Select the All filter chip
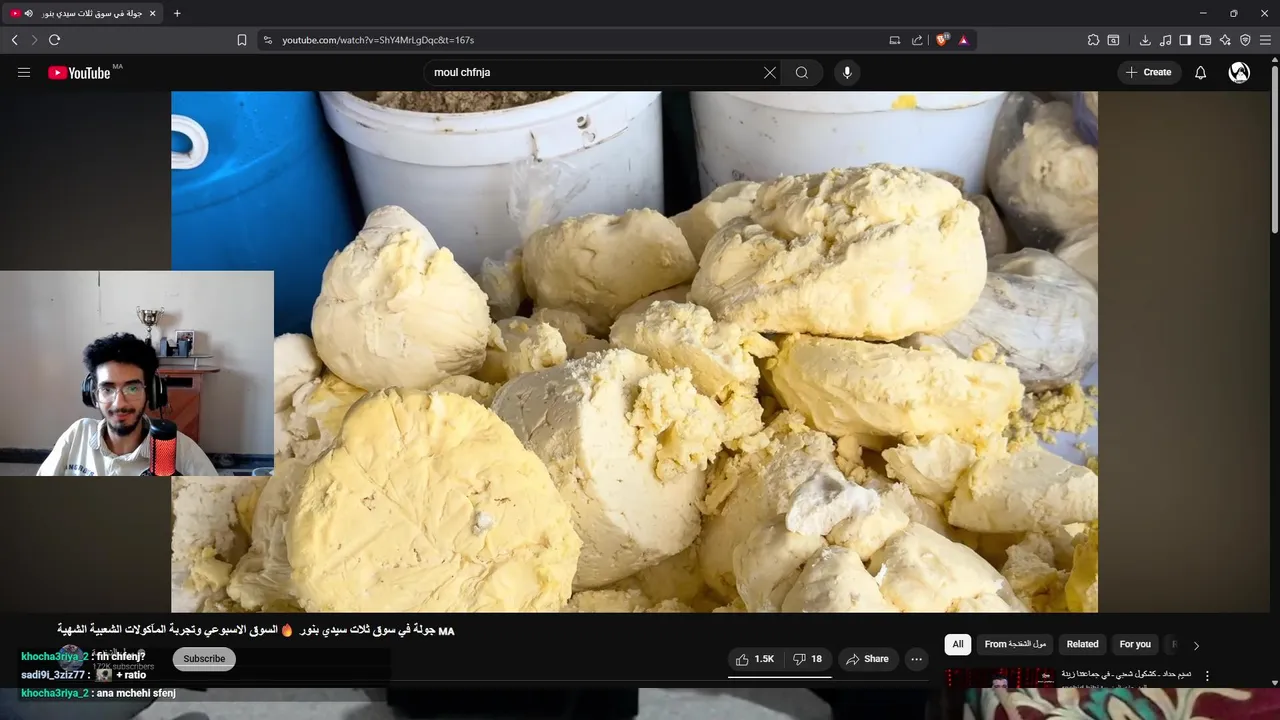The width and height of the screenshot is (1280, 720). [958, 644]
